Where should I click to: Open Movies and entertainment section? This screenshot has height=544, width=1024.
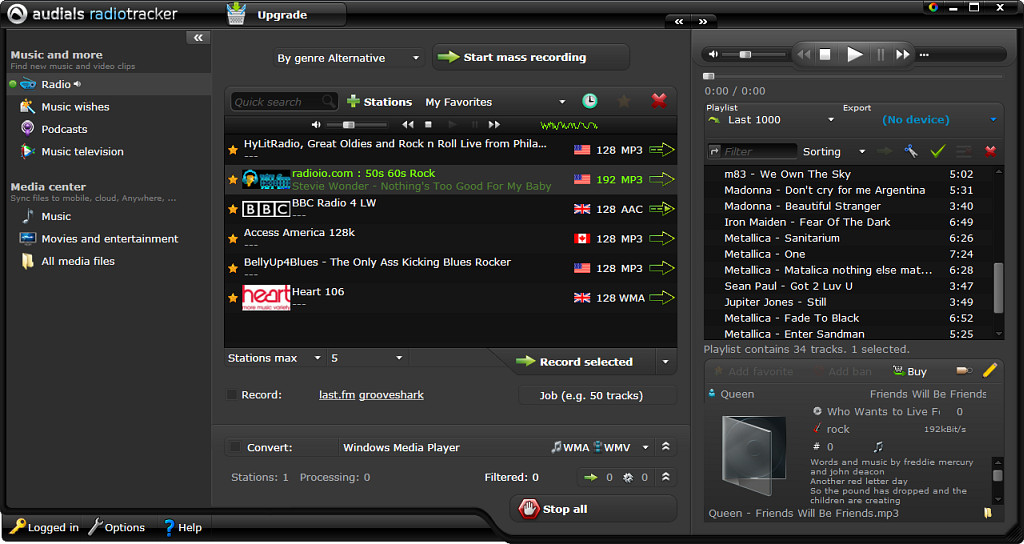pos(110,238)
